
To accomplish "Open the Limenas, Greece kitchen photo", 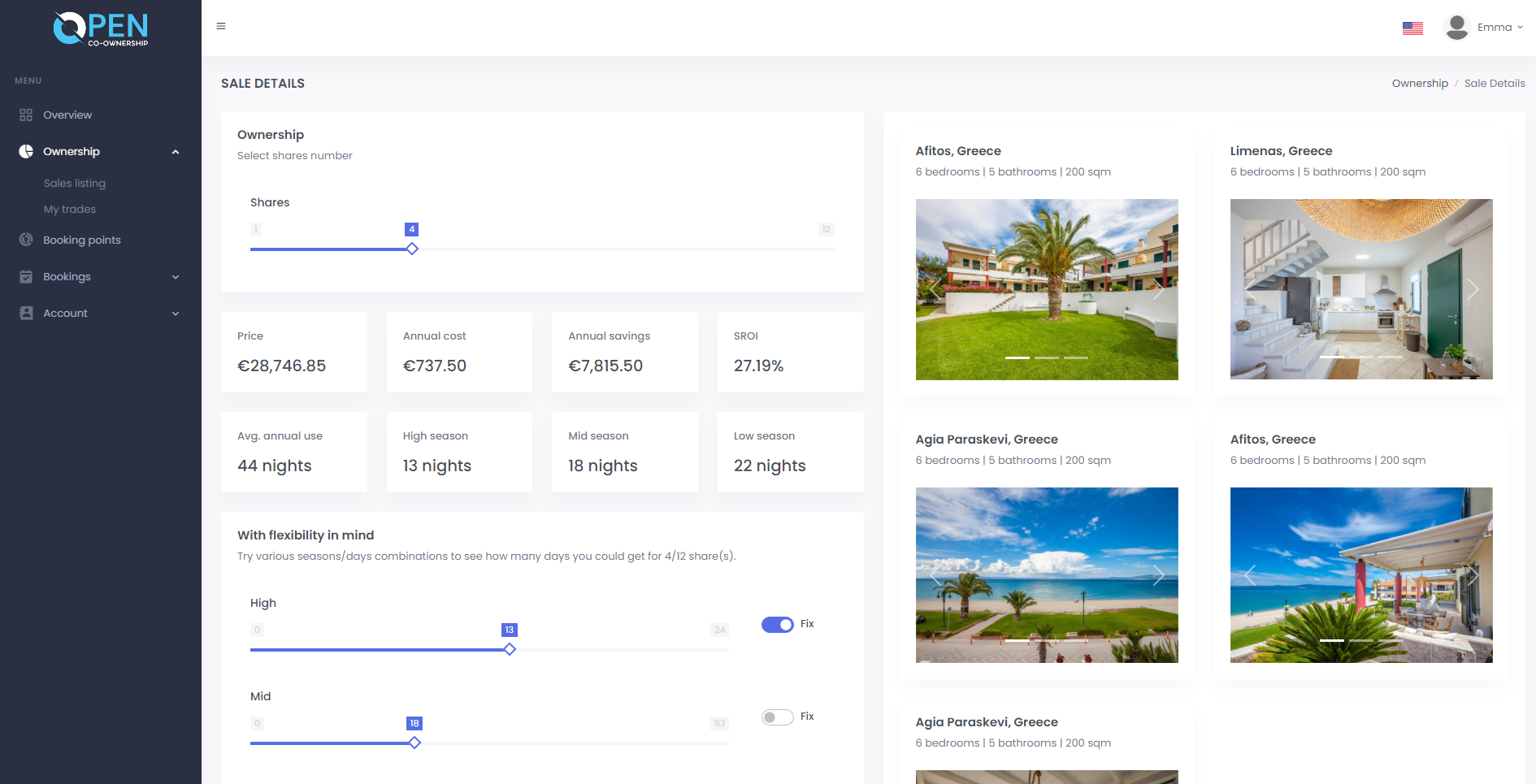I will [1360, 289].
